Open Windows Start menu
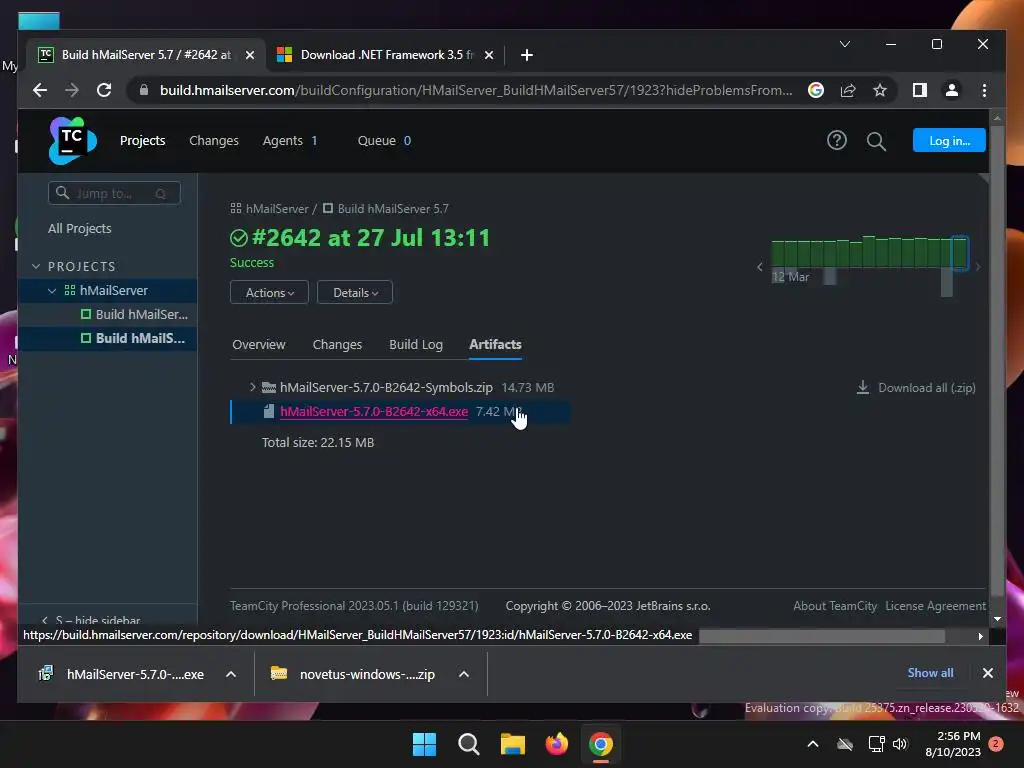This screenshot has width=1024, height=768. pyautogui.click(x=424, y=744)
